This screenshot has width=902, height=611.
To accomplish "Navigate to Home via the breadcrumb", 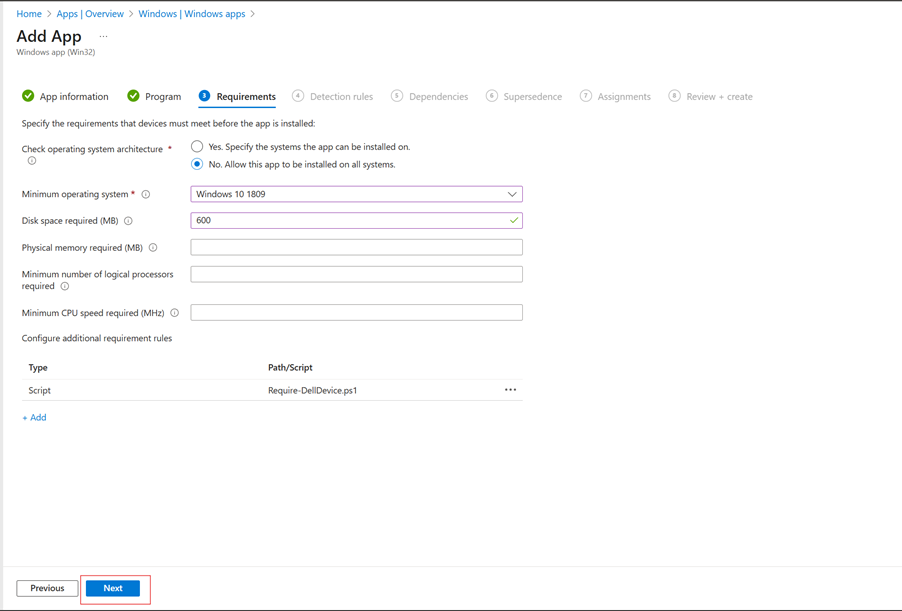I will click(29, 14).
